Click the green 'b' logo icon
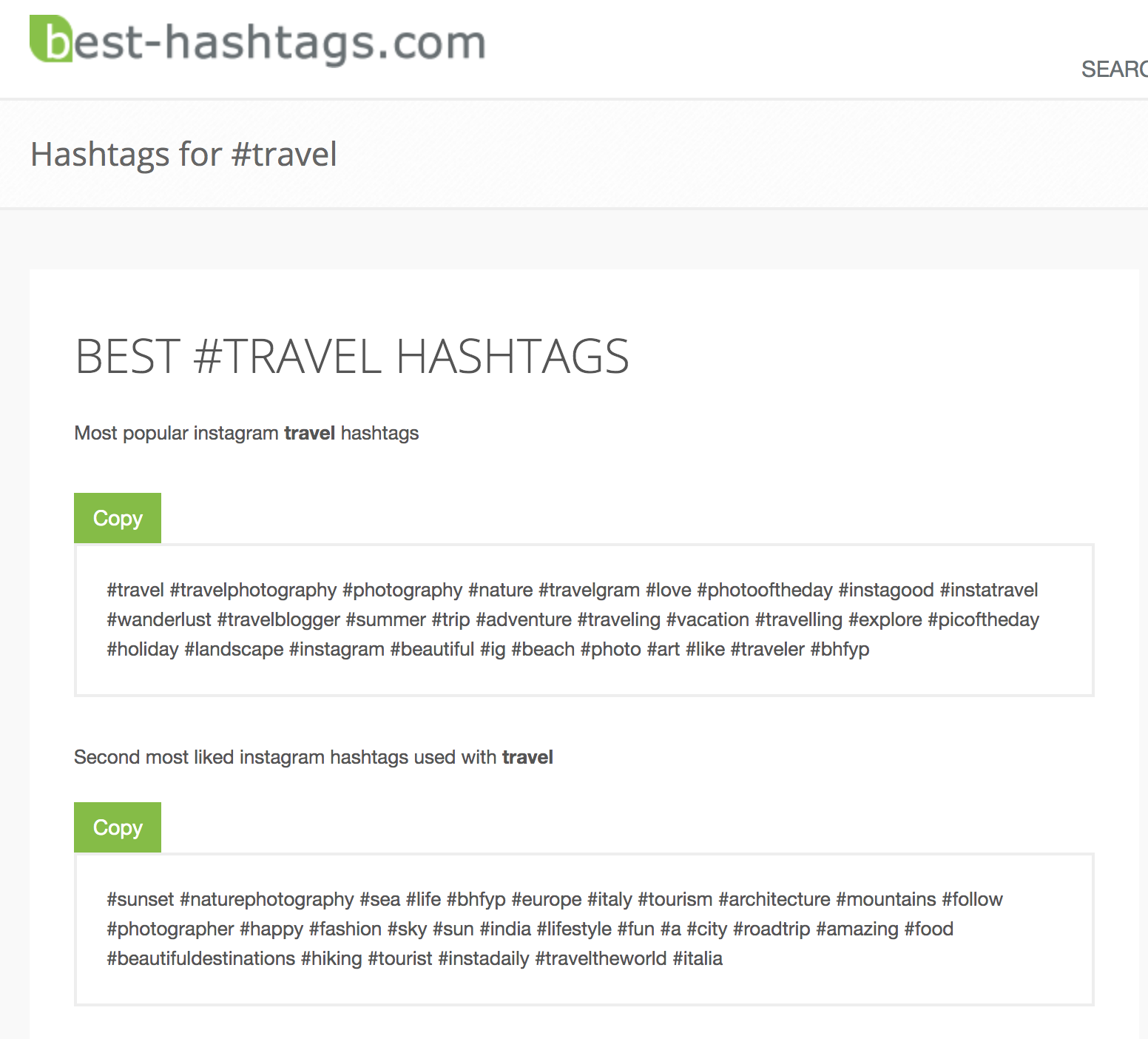Screen dimensions: 1148x1039 click(x=51, y=39)
